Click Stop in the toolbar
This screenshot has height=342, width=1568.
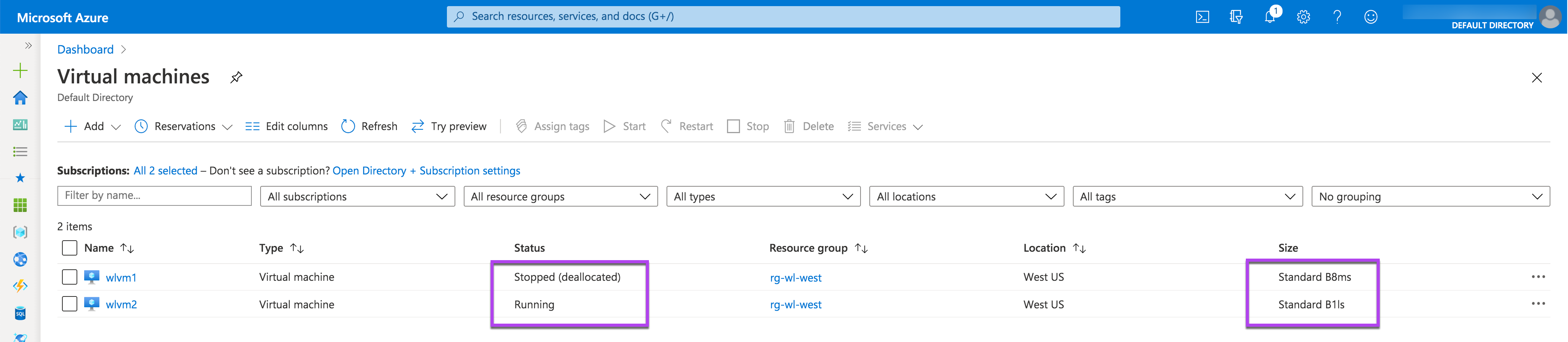click(748, 127)
